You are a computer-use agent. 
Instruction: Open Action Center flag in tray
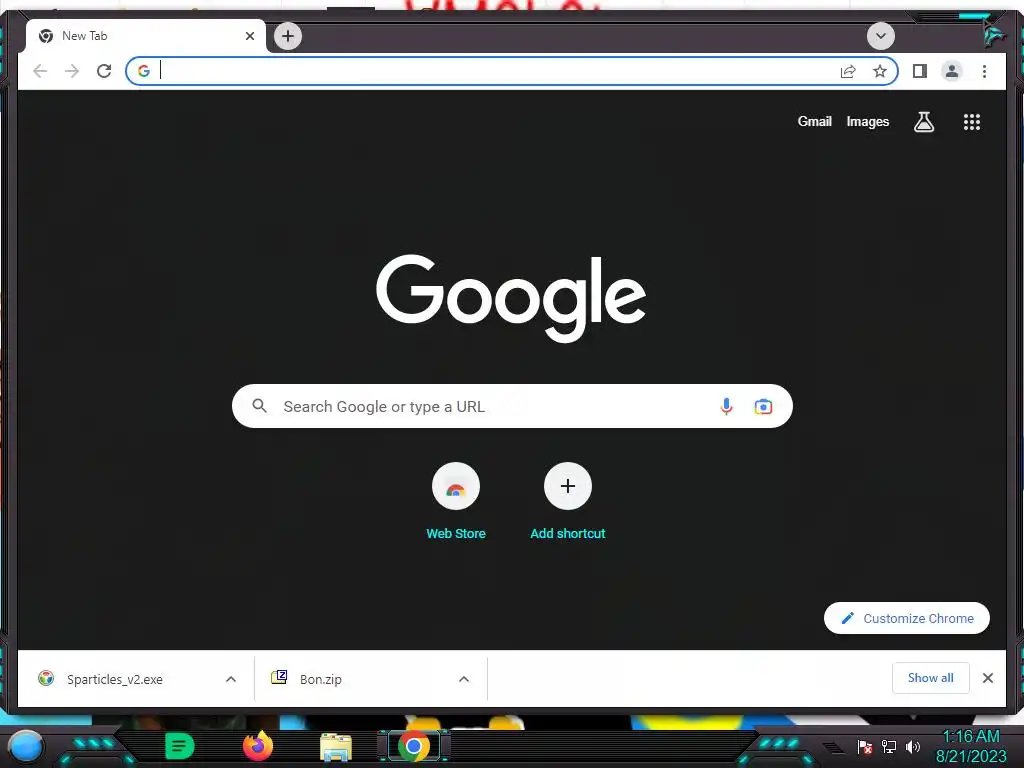click(865, 746)
